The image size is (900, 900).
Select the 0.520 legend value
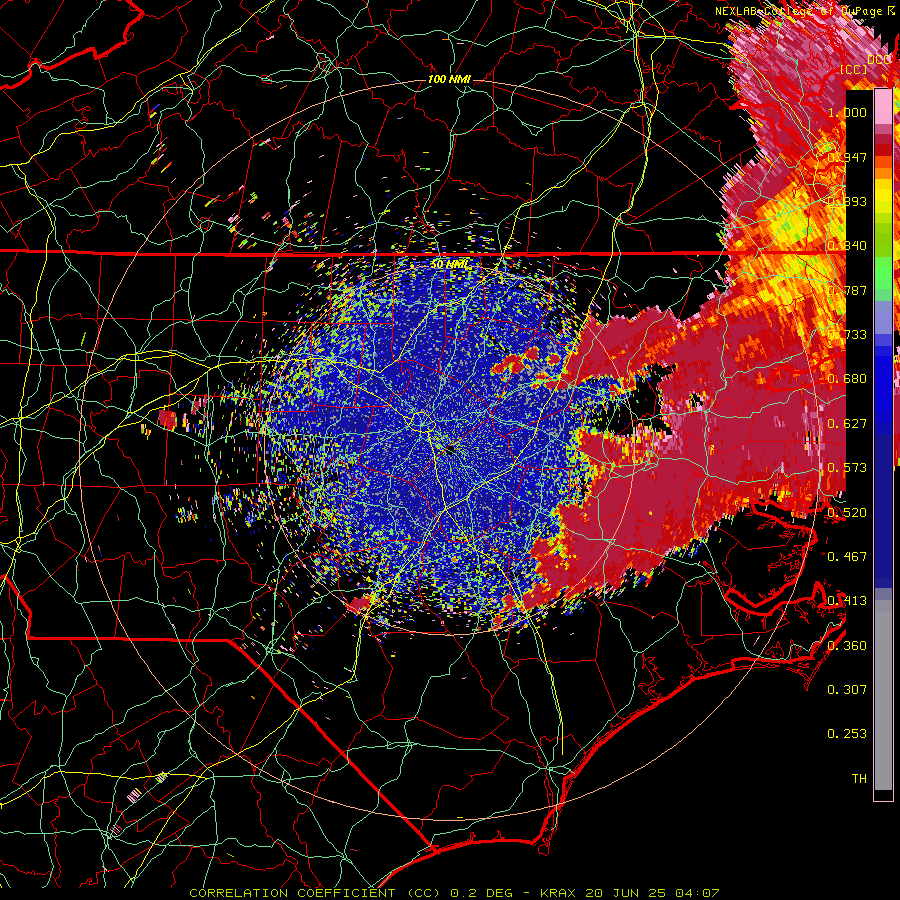(847, 513)
